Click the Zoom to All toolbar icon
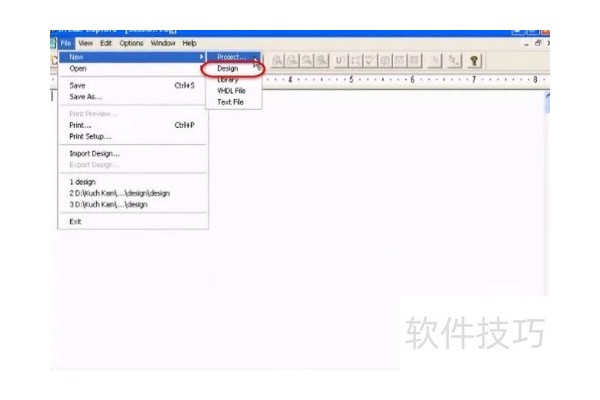The width and height of the screenshot is (600, 400). 322,61
